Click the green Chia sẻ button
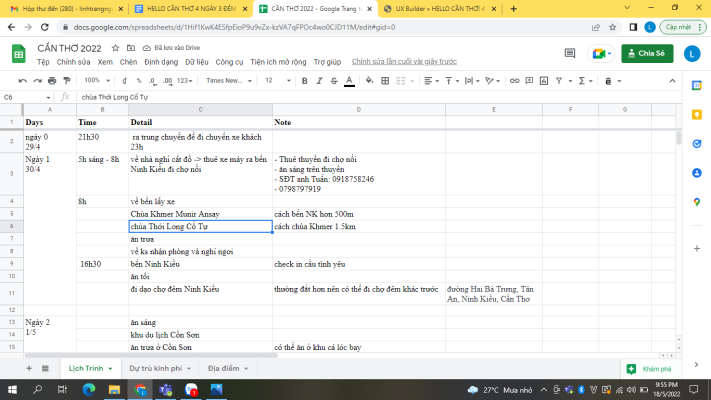The height and width of the screenshot is (400, 711). tap(646, 53)
